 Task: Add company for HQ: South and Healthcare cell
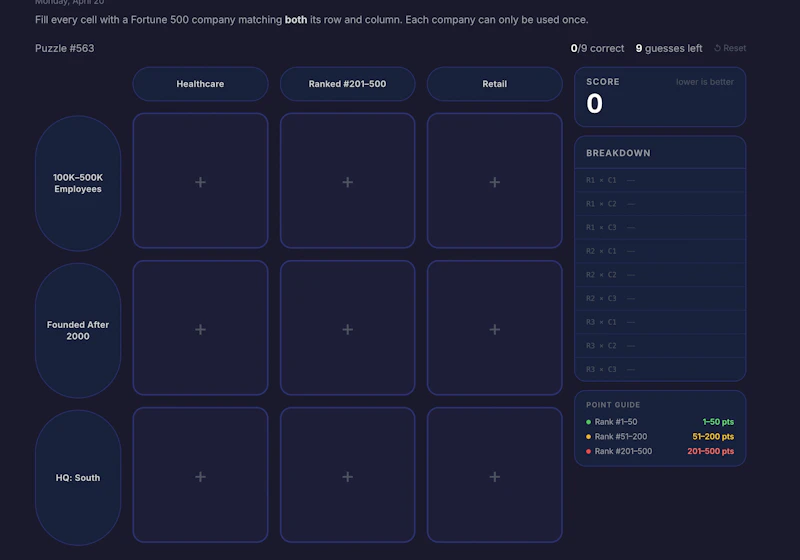click(201, 475)
